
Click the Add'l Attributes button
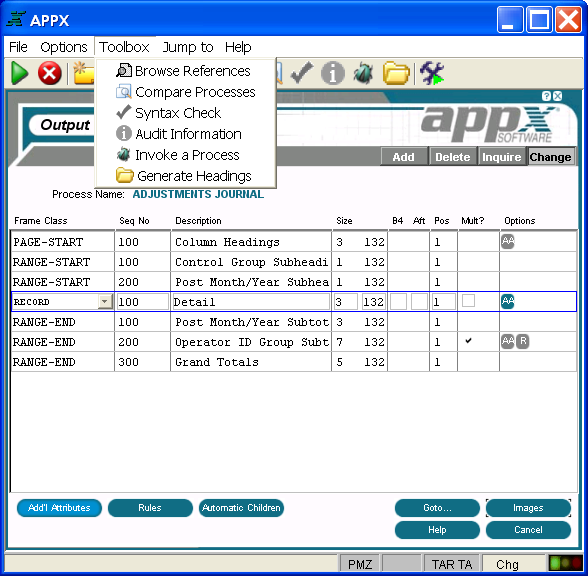[x=59, y=508]
